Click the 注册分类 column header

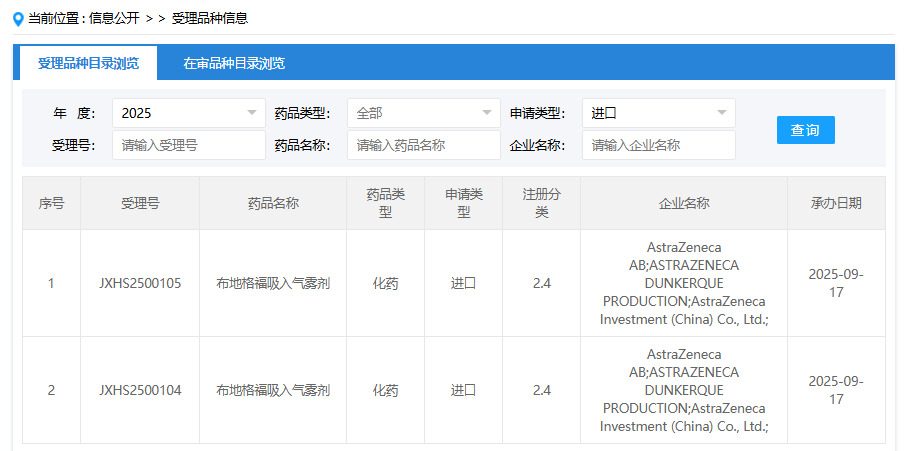point(541,203)
